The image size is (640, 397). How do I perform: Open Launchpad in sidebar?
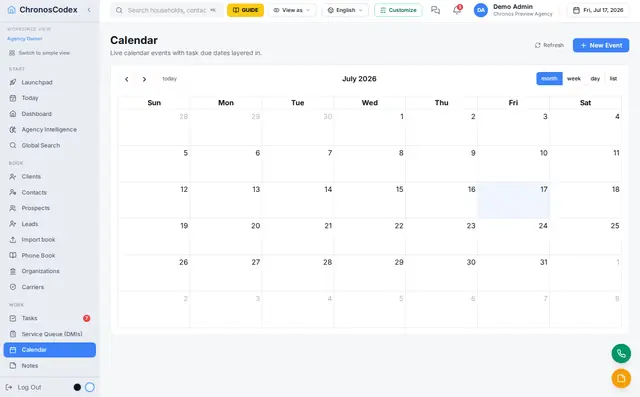tap(50, 82)
